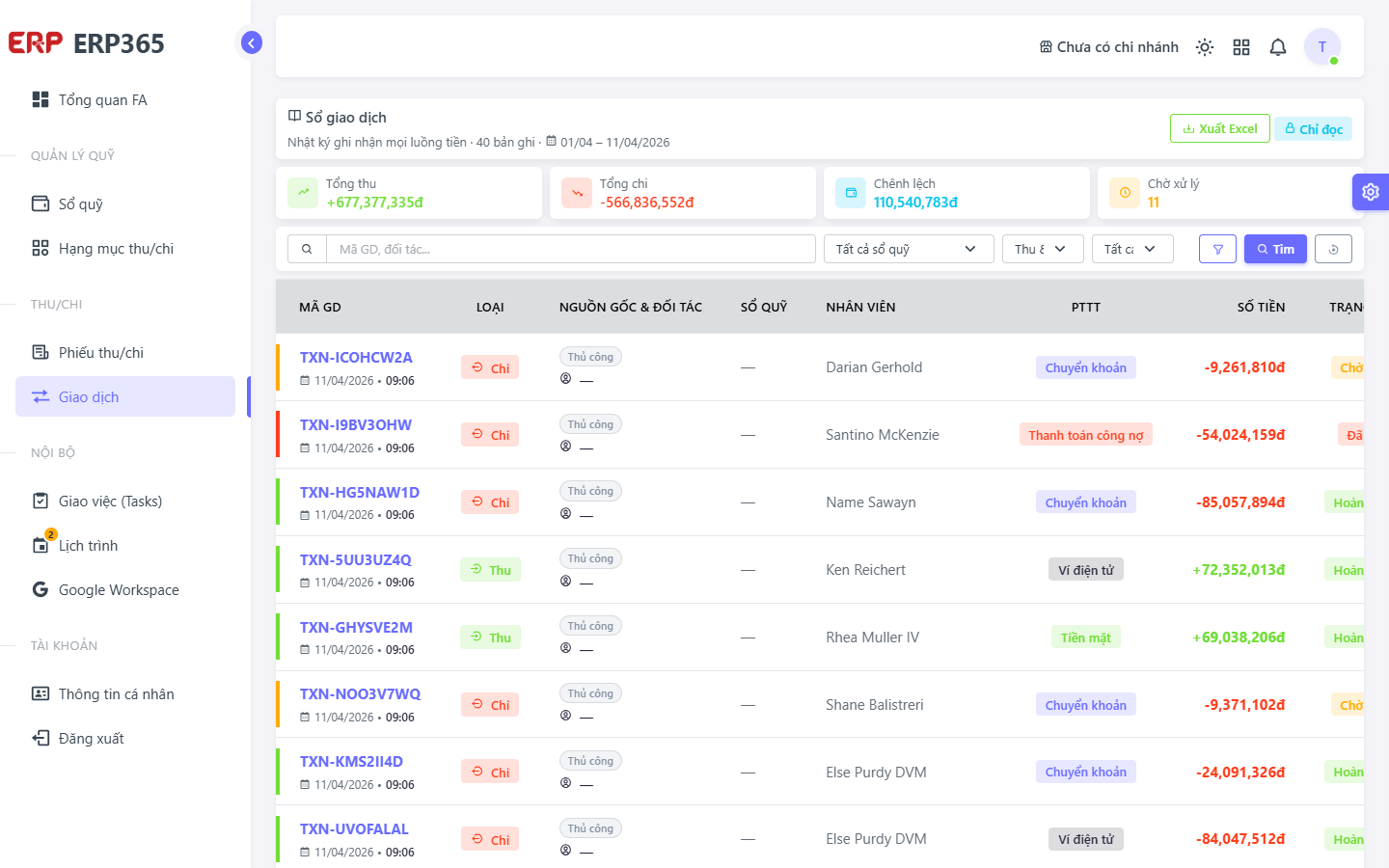Viewport: 1389px width, 868px height.
Task: Expand the Tất cả sổ quỹ dropdown
Action: click(x=909, y=249)
